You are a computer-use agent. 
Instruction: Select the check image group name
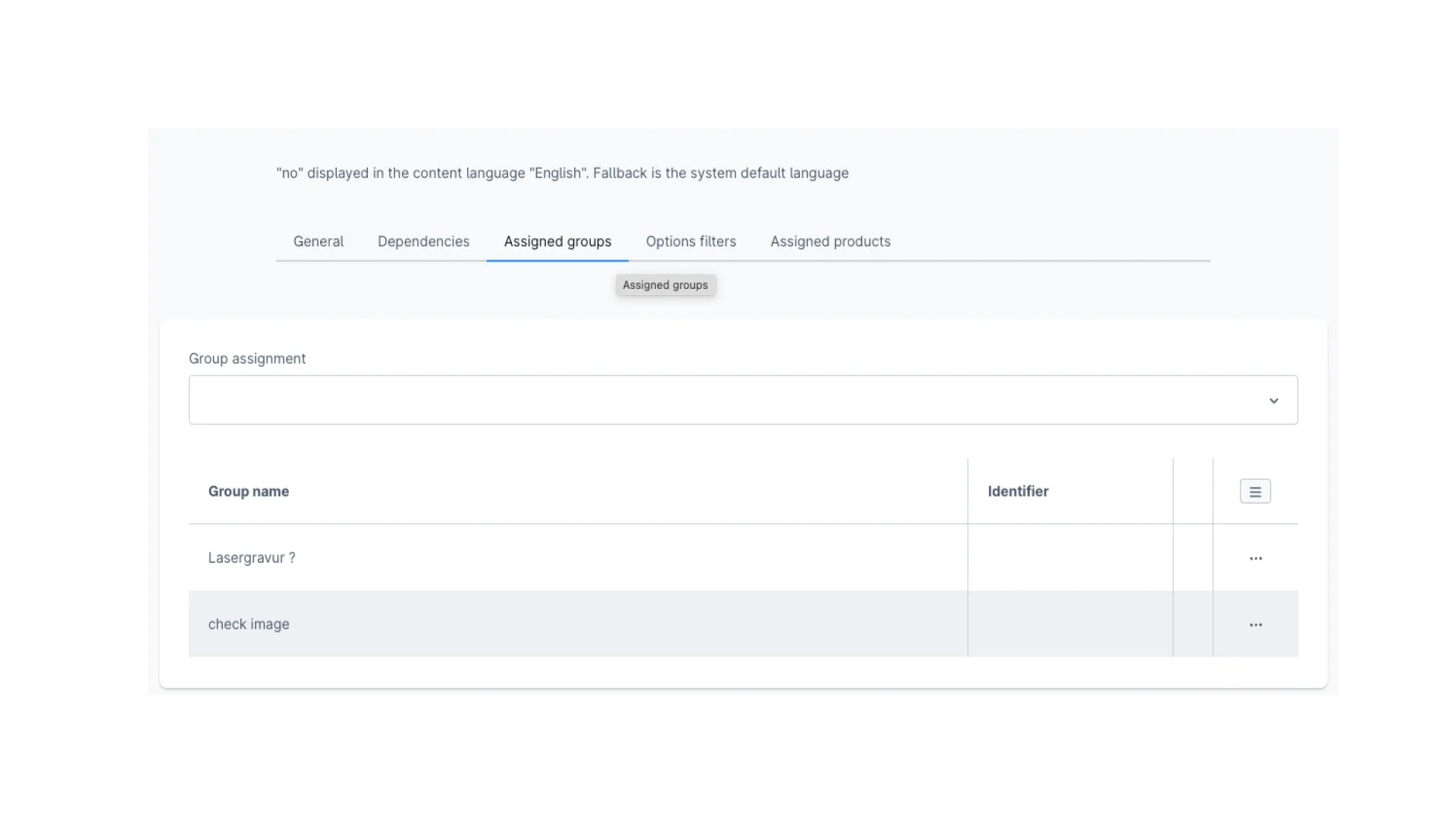pos(249,624)
